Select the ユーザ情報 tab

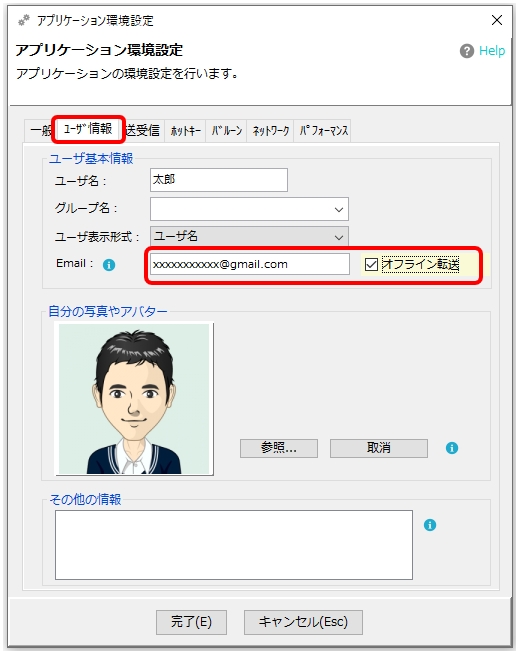click(88, 129)
